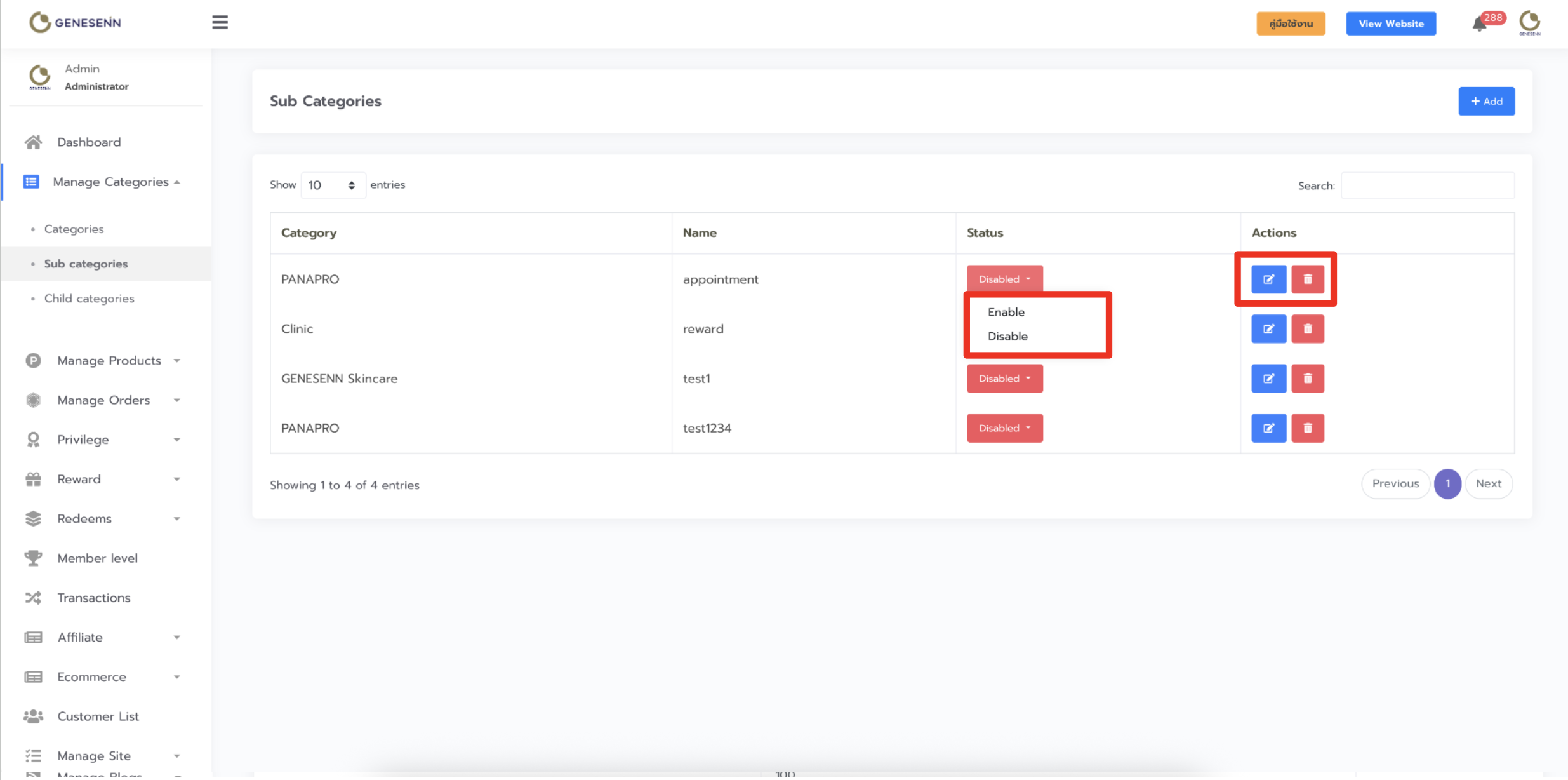
Task: Click delete trash icon for reward row
Action: [x=1307, y=329]
